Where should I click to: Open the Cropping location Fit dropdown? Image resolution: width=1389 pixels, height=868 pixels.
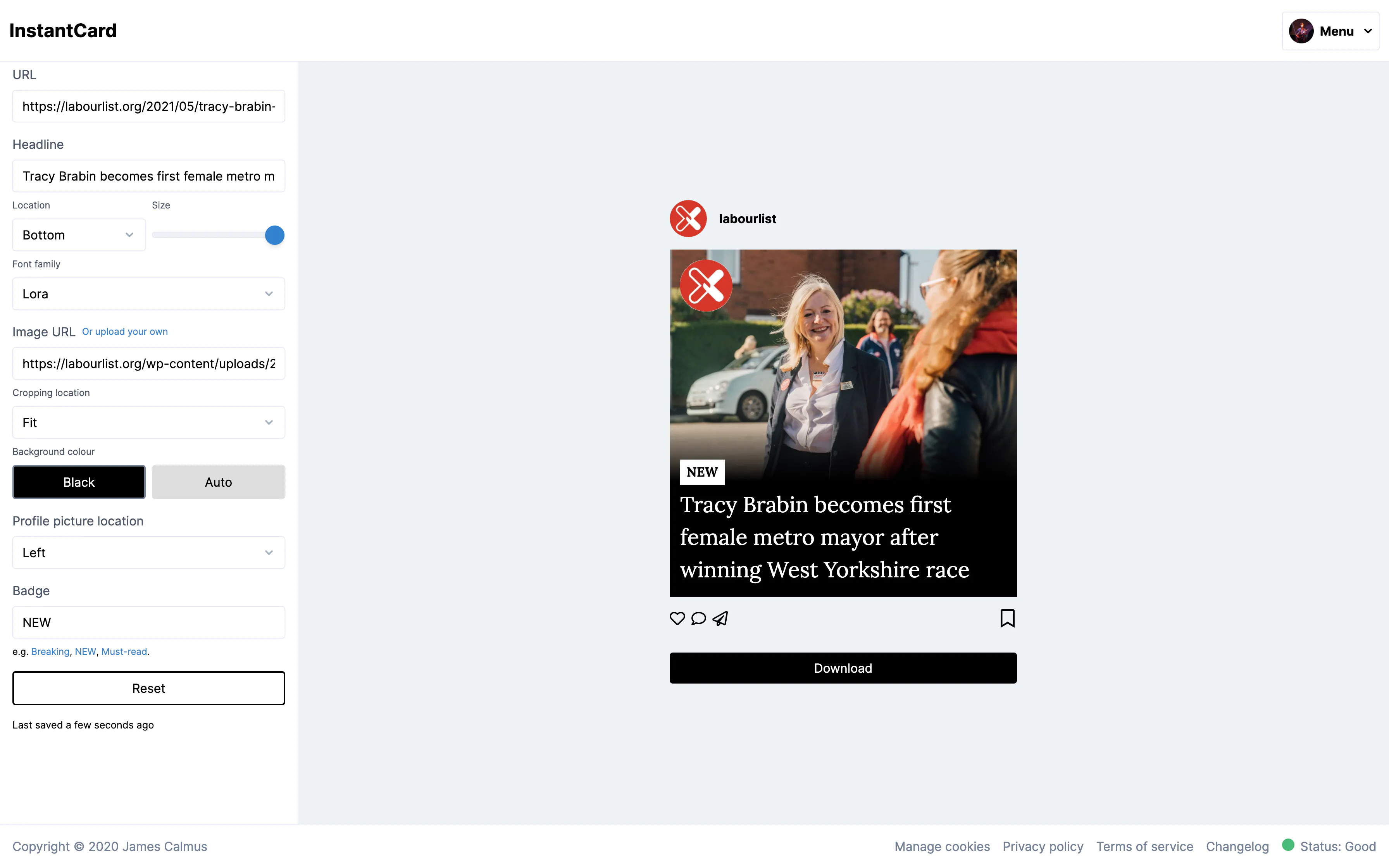(149, 422)
